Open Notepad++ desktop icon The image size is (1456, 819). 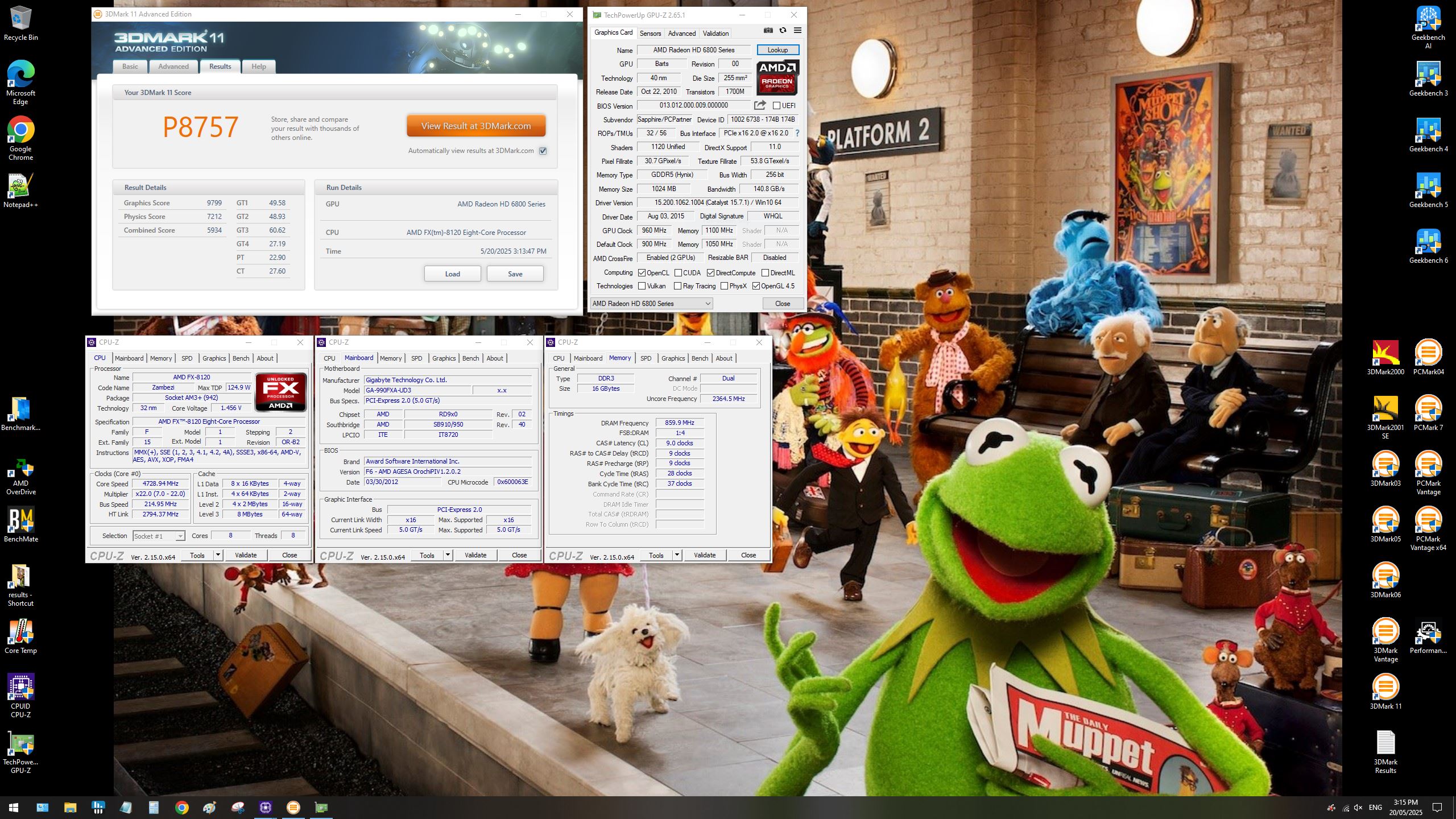[x=21, y=190]
